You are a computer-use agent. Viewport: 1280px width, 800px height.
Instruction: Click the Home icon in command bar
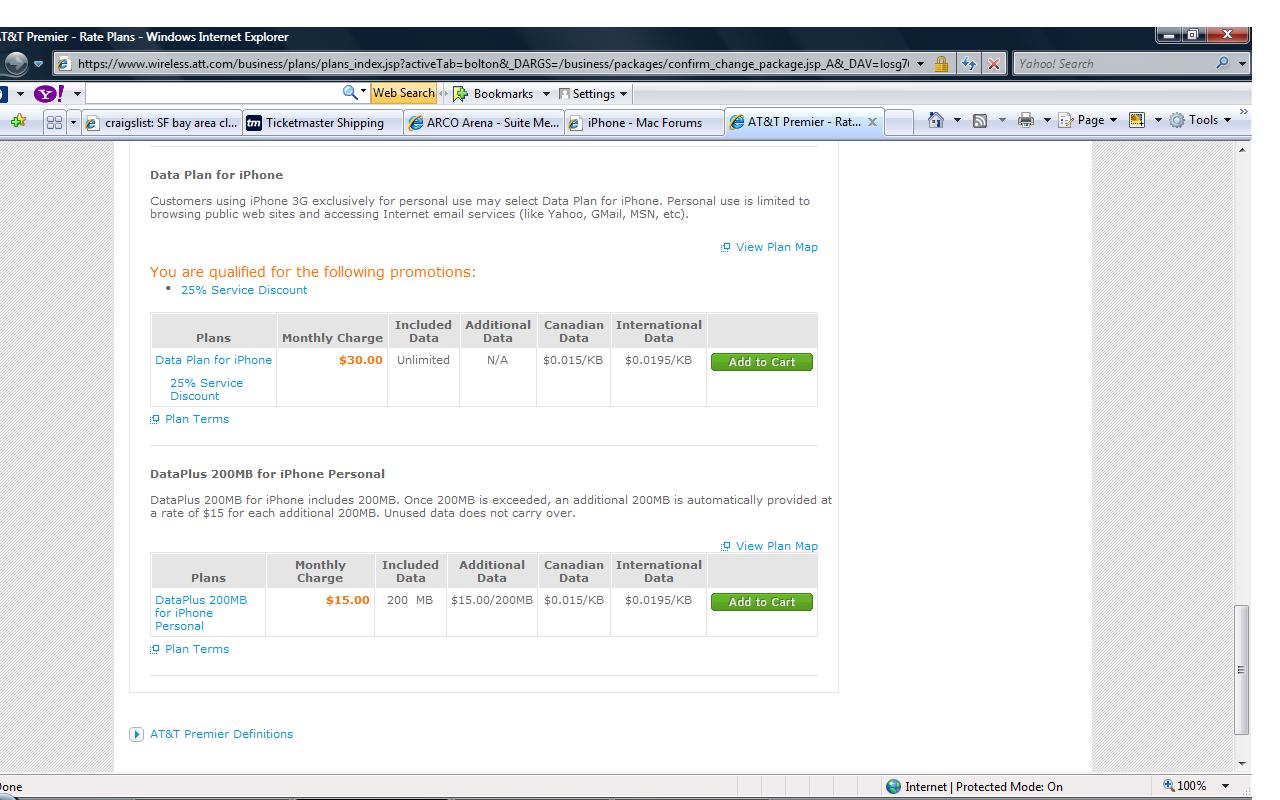[x=936, y=120]
